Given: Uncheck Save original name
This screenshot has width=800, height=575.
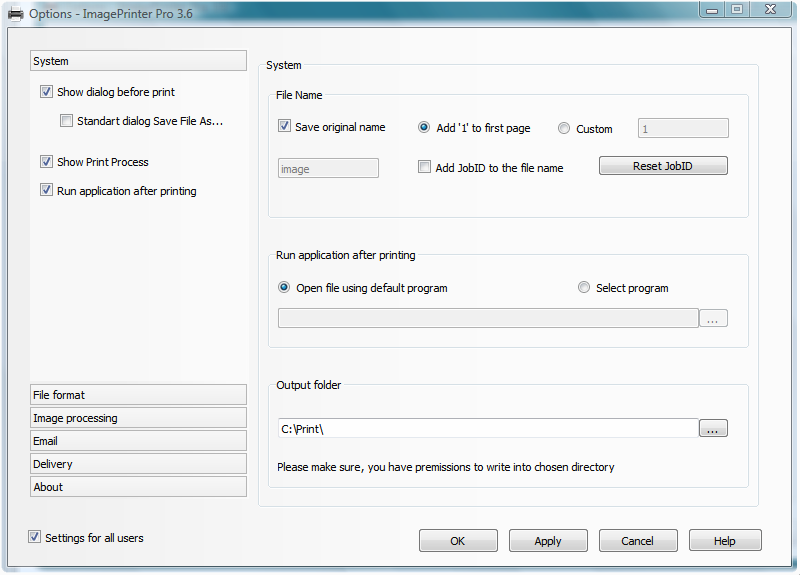Looking at the screenshot, I should click(284, 126).
